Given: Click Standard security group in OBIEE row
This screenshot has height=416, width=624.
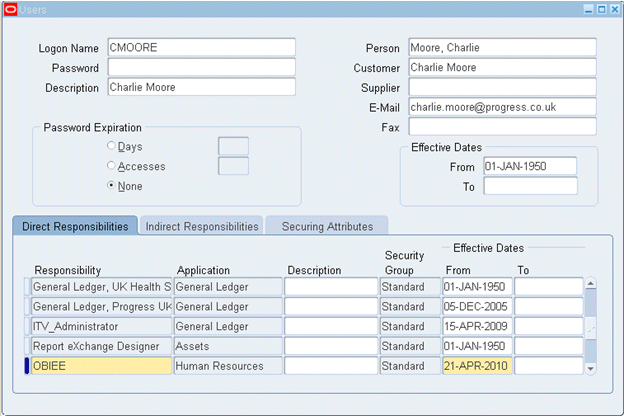Looking at the screenshot, I should pos(410,366).
